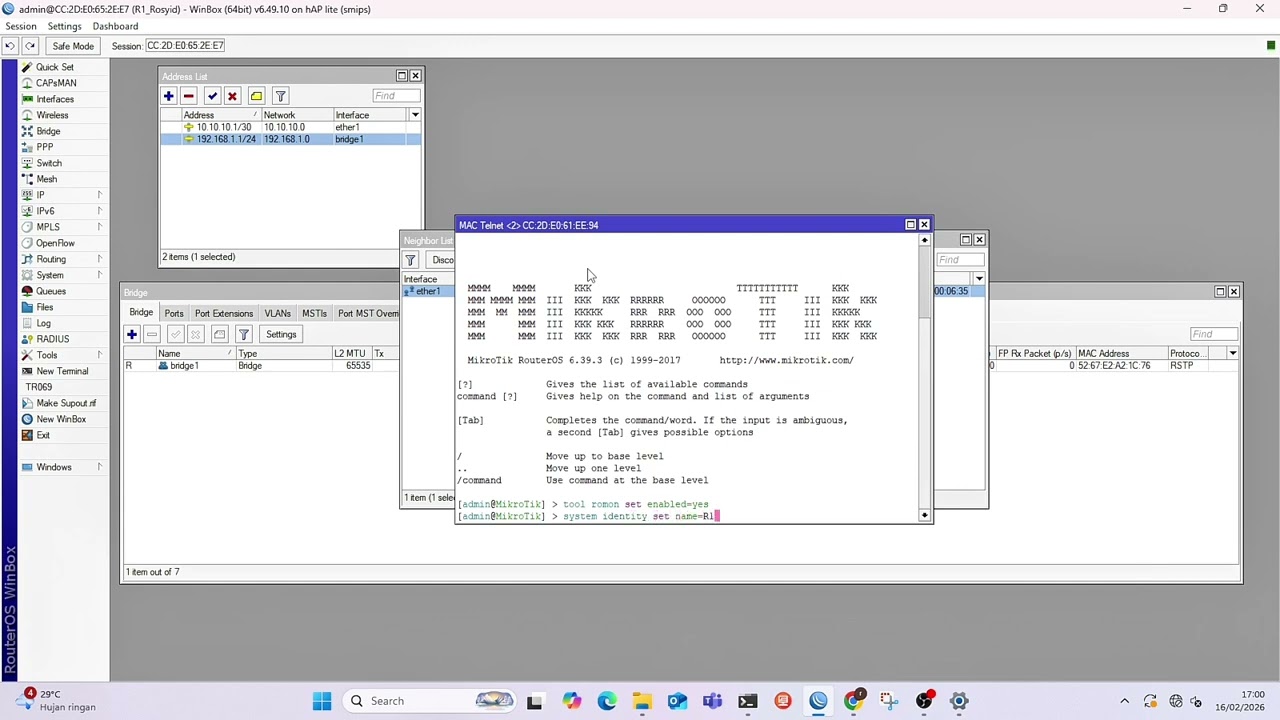Open CAPsMAN from the sidebar

(56, 83)
